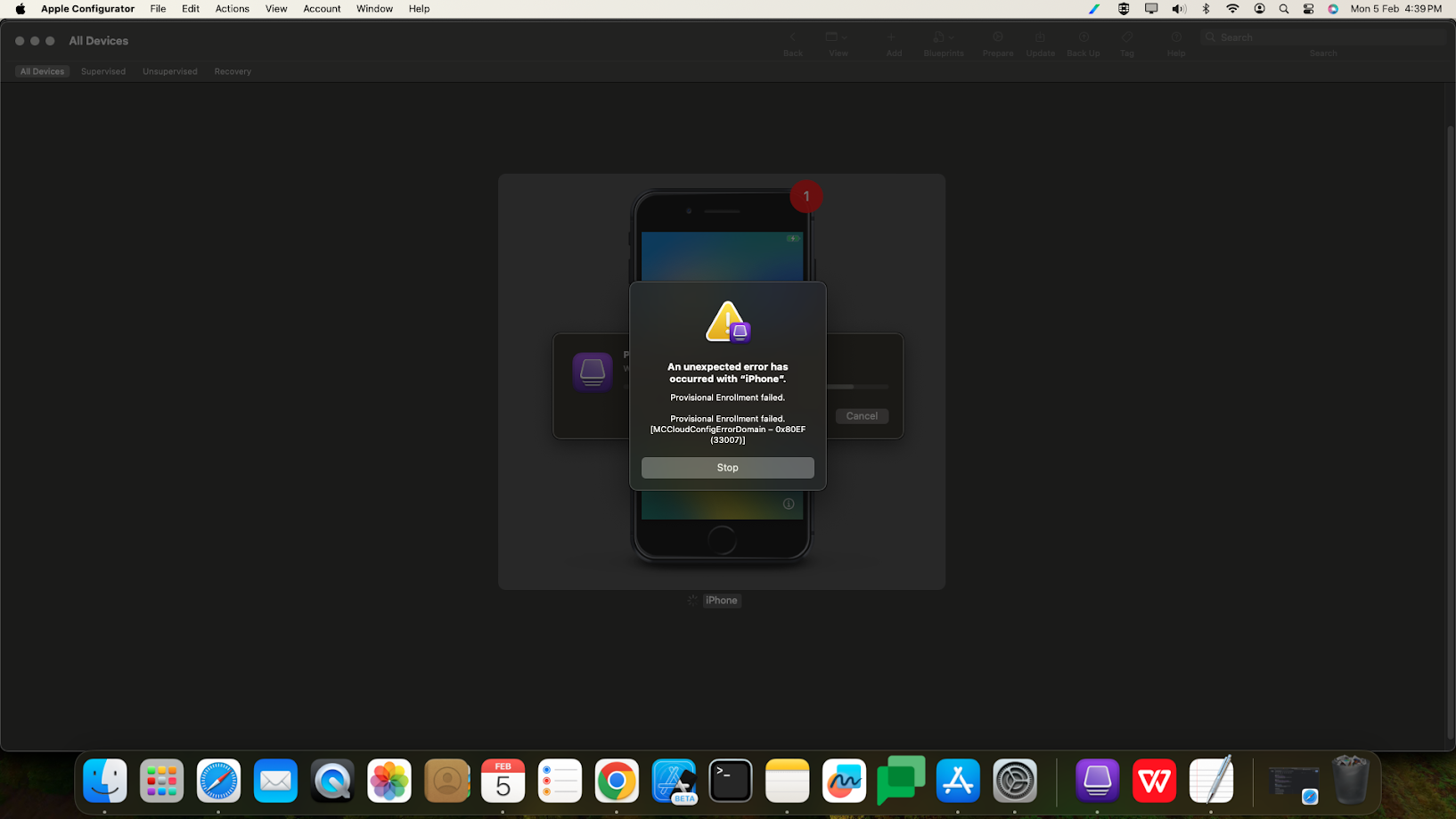Select the Unsupervised filter

169,71
